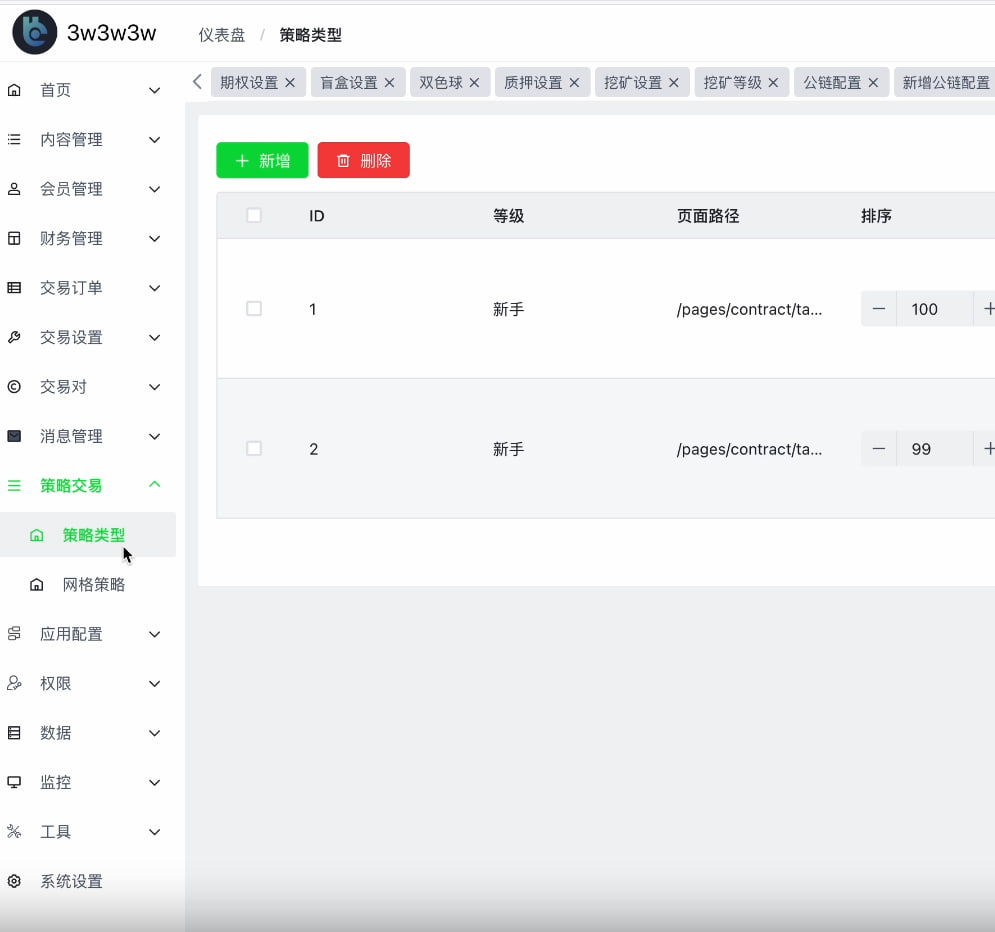Click the person icon beside 会员管理
995x932 pixels.
coord(14,189)
